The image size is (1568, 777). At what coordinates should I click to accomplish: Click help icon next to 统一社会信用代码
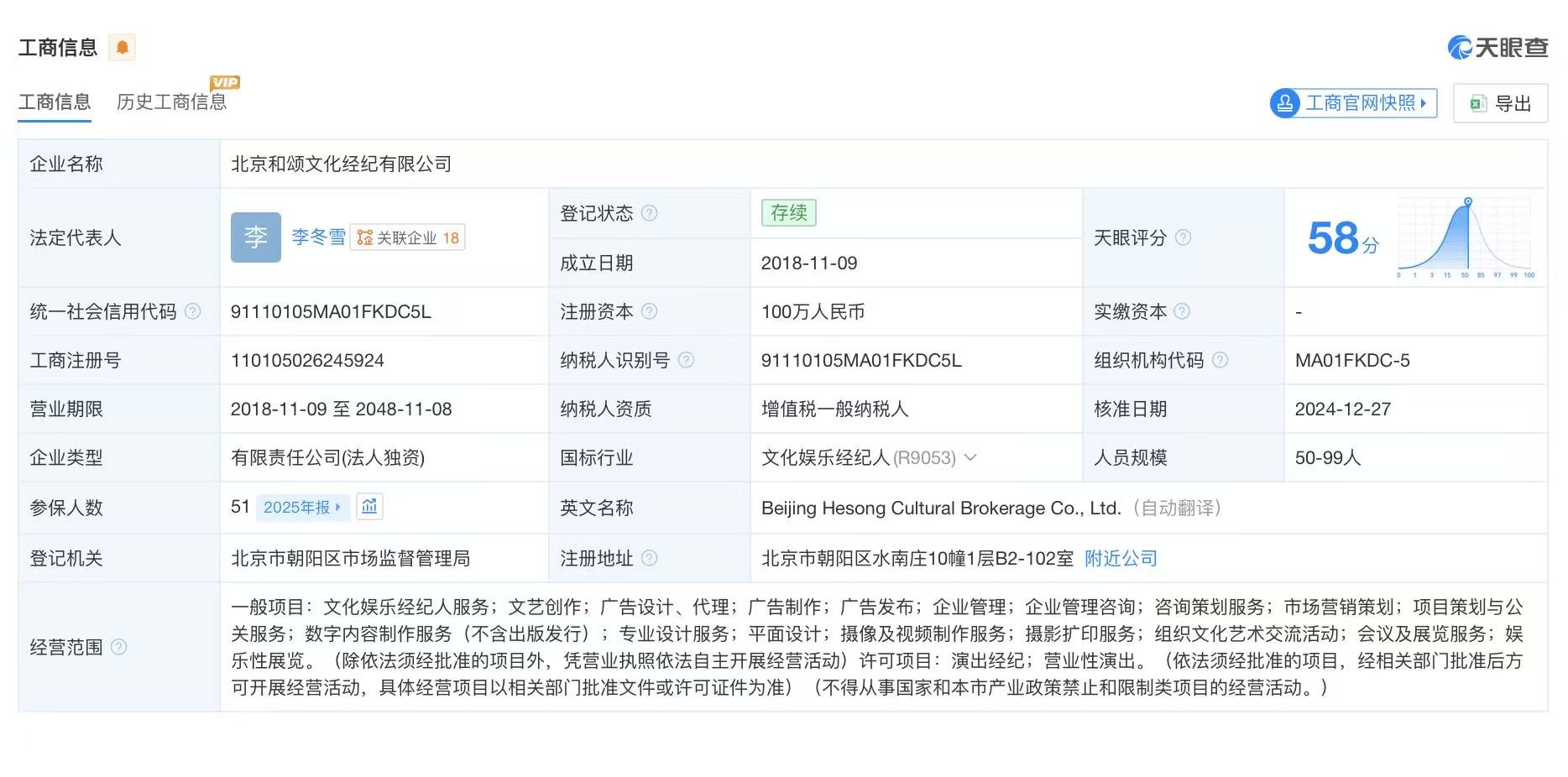tap(193, 311)
